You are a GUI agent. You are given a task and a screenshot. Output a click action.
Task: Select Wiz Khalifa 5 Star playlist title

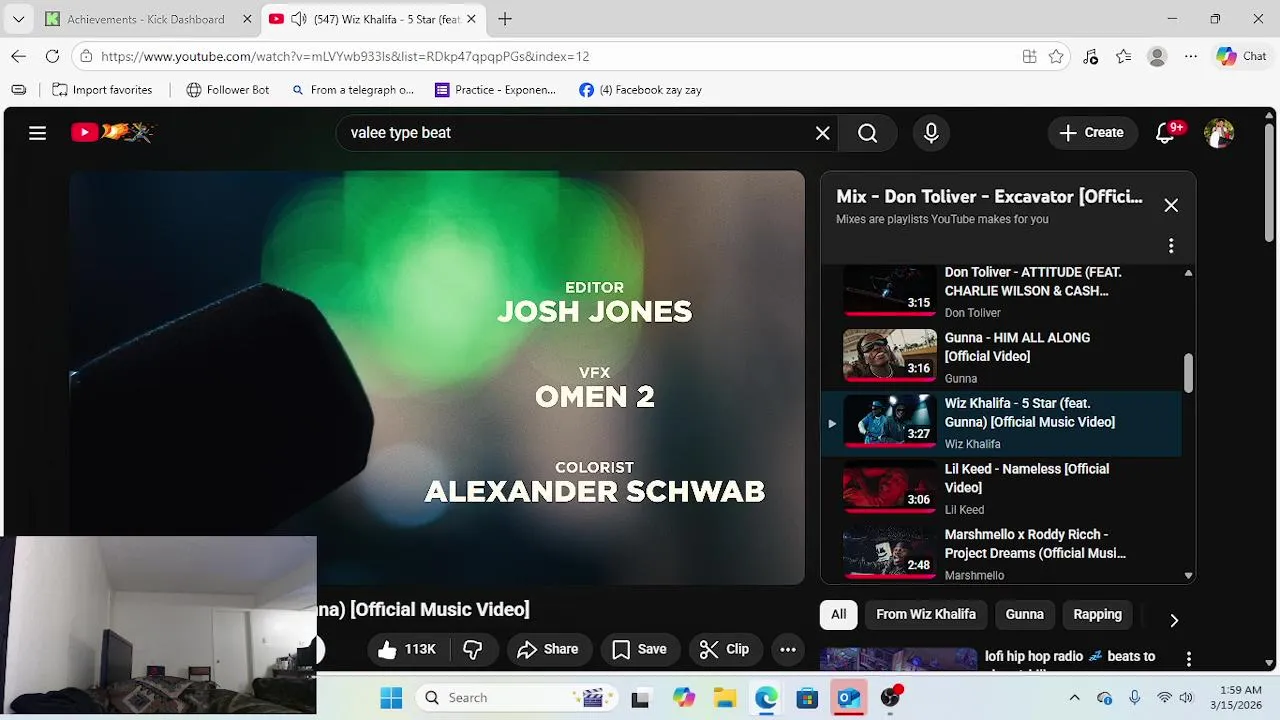(x=1030, y=413)
